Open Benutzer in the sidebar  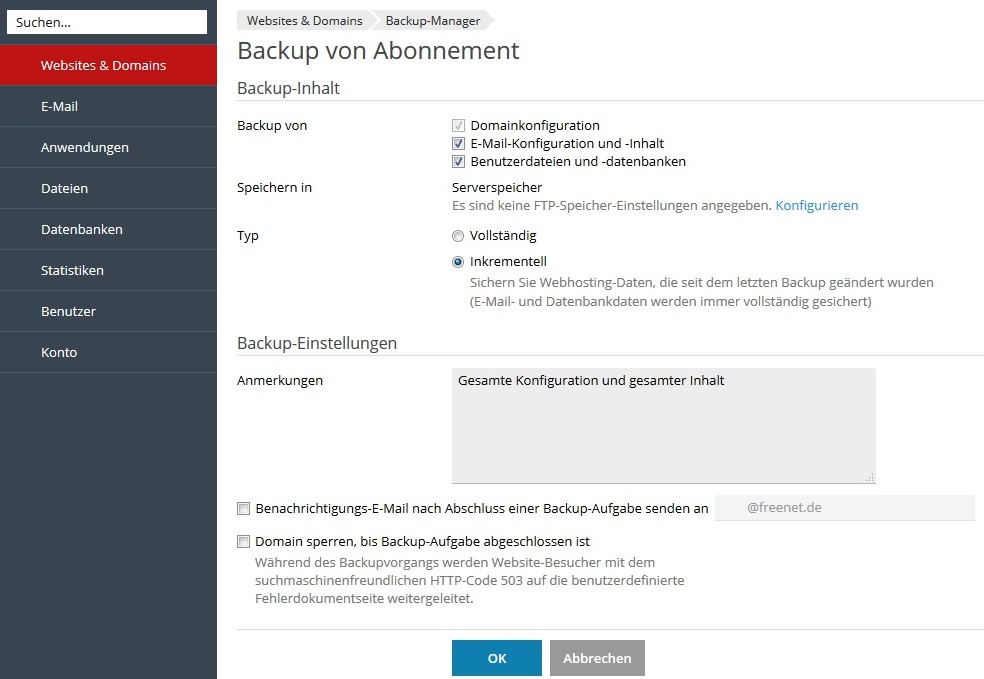click(108, 311)
